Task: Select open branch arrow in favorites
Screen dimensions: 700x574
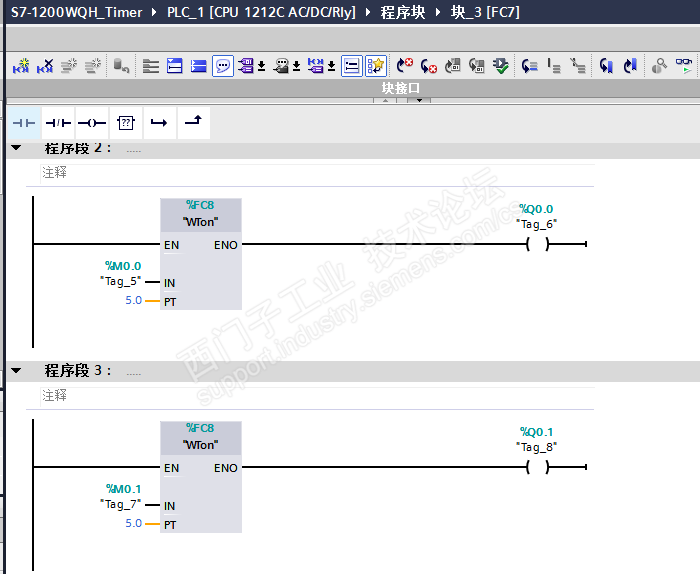Action: point(159,123)
